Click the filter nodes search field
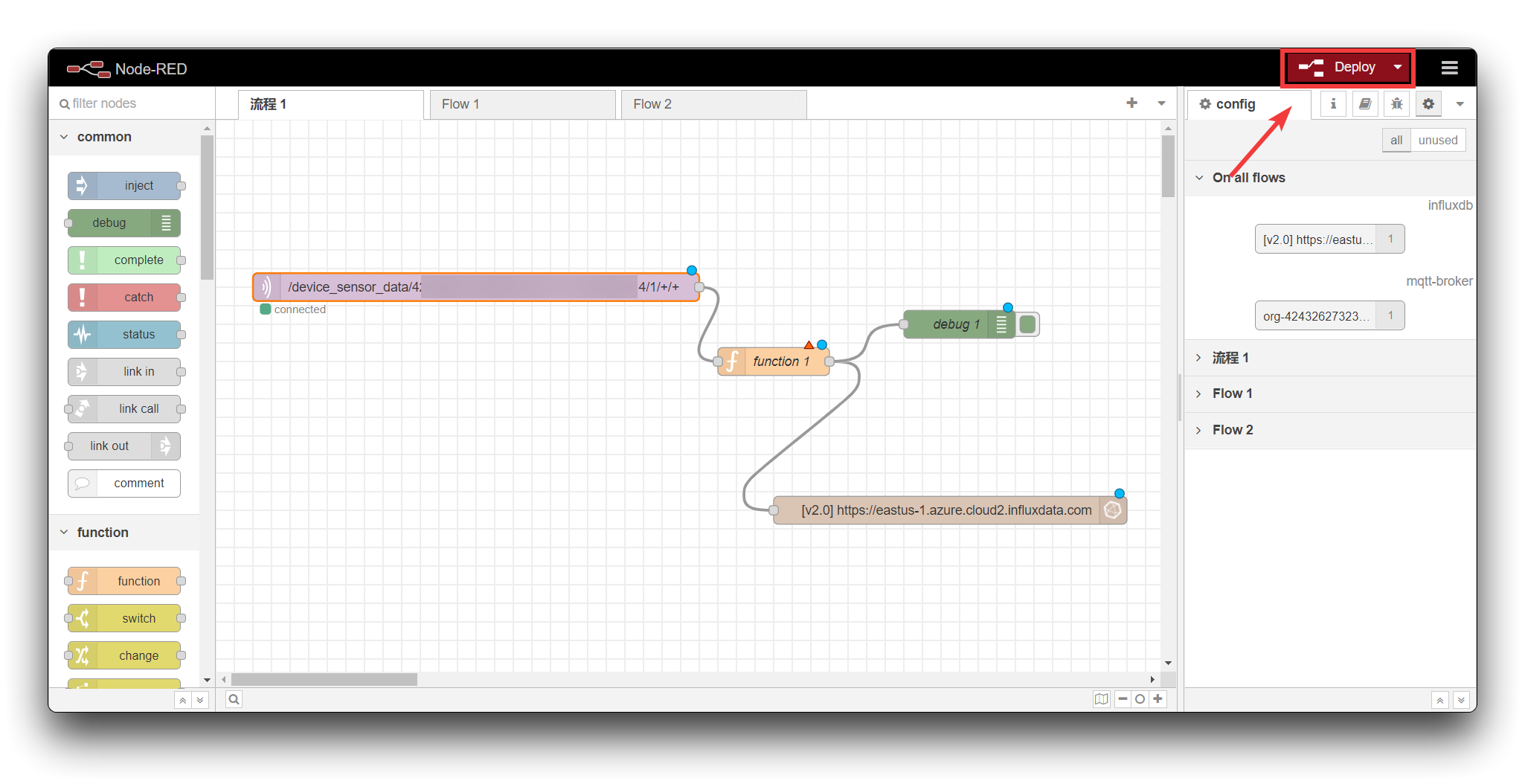Image resolution: width=1525 pixels, height=784 pixels. click(x=134, y=103)
